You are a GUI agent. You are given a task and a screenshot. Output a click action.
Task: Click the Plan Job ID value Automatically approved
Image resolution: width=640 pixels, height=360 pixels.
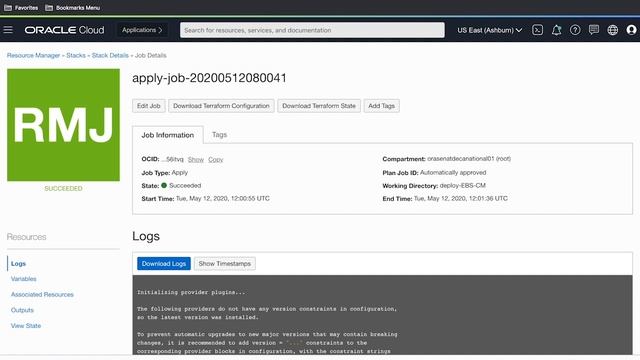[x=453, y=172]
